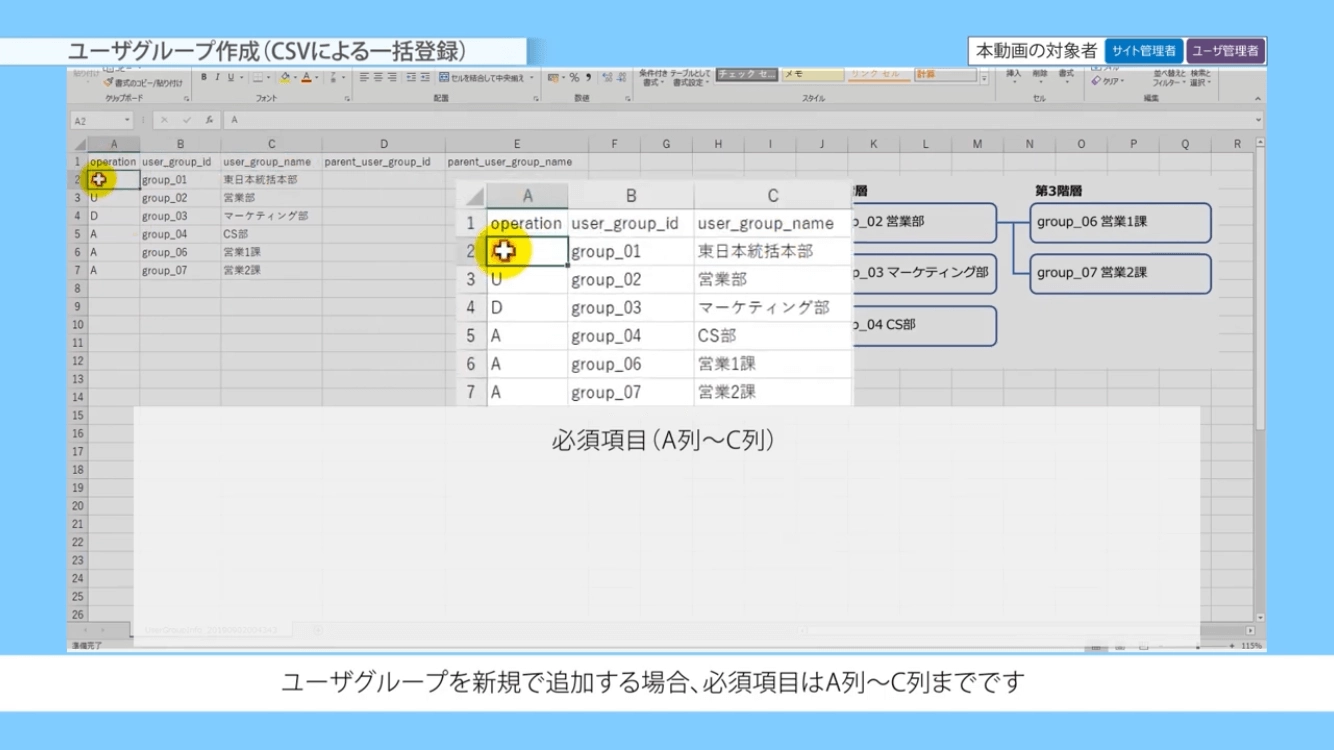
Task: Open the Delete (削除) cells menu
Action: tap(1040, 77)
